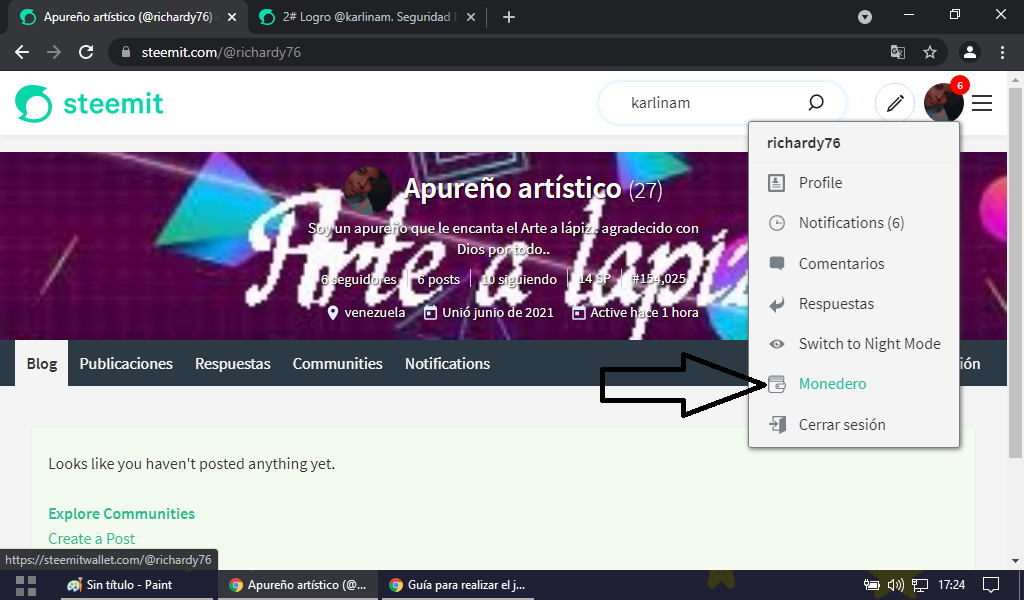The image size is (1024, 600).
Task: Click the network tray icon
Action: tap(920, 585)
